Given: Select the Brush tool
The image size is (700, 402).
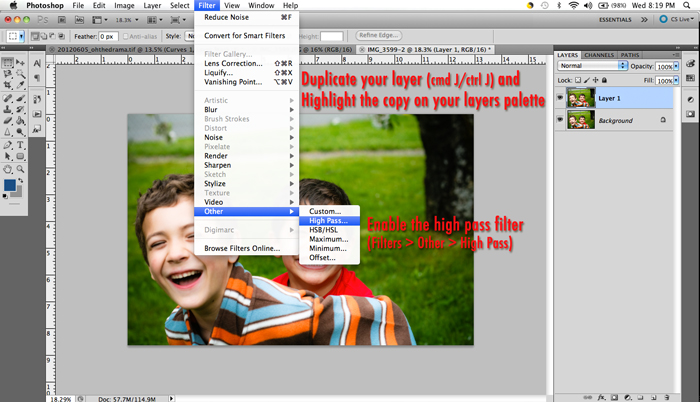Looking at the screenshot, I should coord(20,98).
